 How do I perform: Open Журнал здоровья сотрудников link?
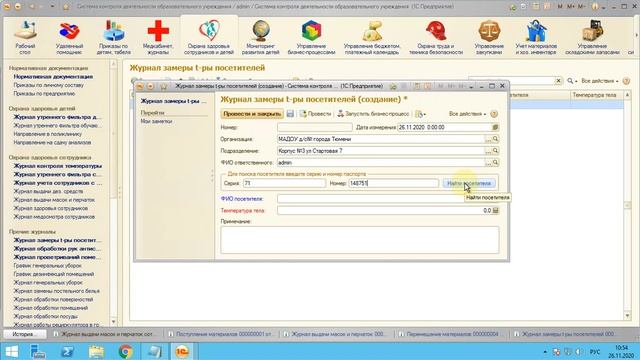pos(51,208)
